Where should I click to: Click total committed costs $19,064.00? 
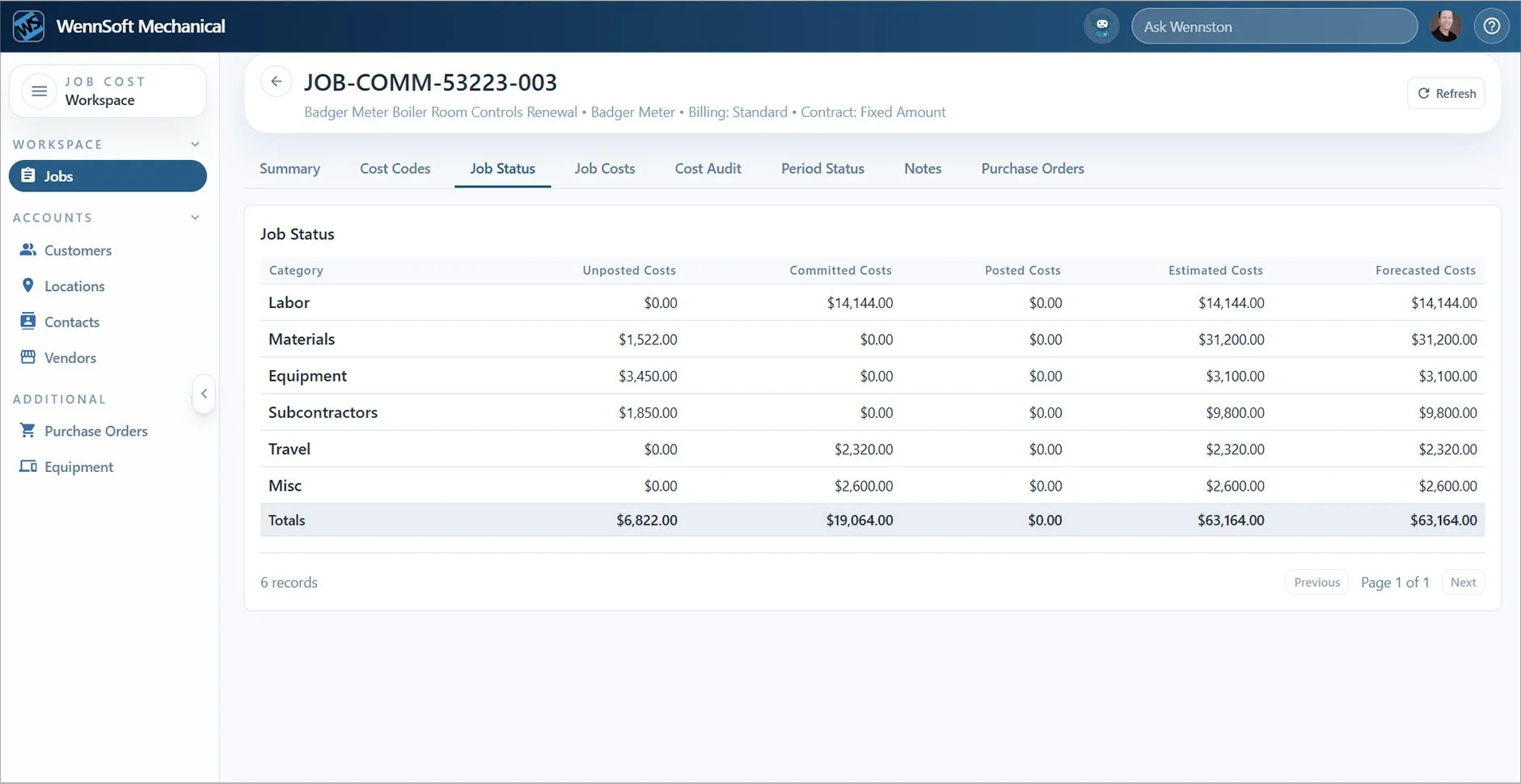[860, 520]
